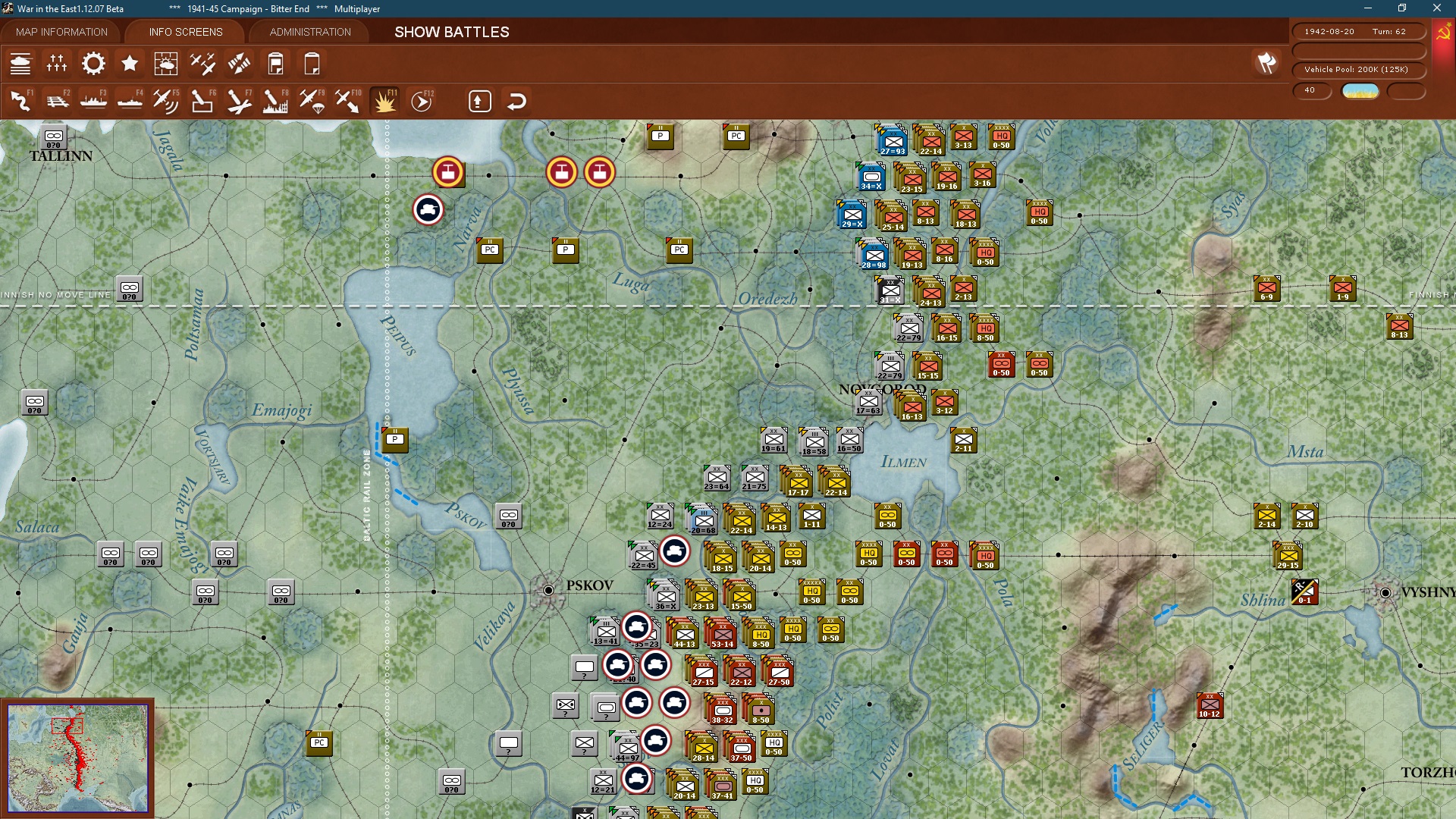
Task: Select the Soviet unit labeled 25-14
Action: pyautogui.click(x=893, y=217)
